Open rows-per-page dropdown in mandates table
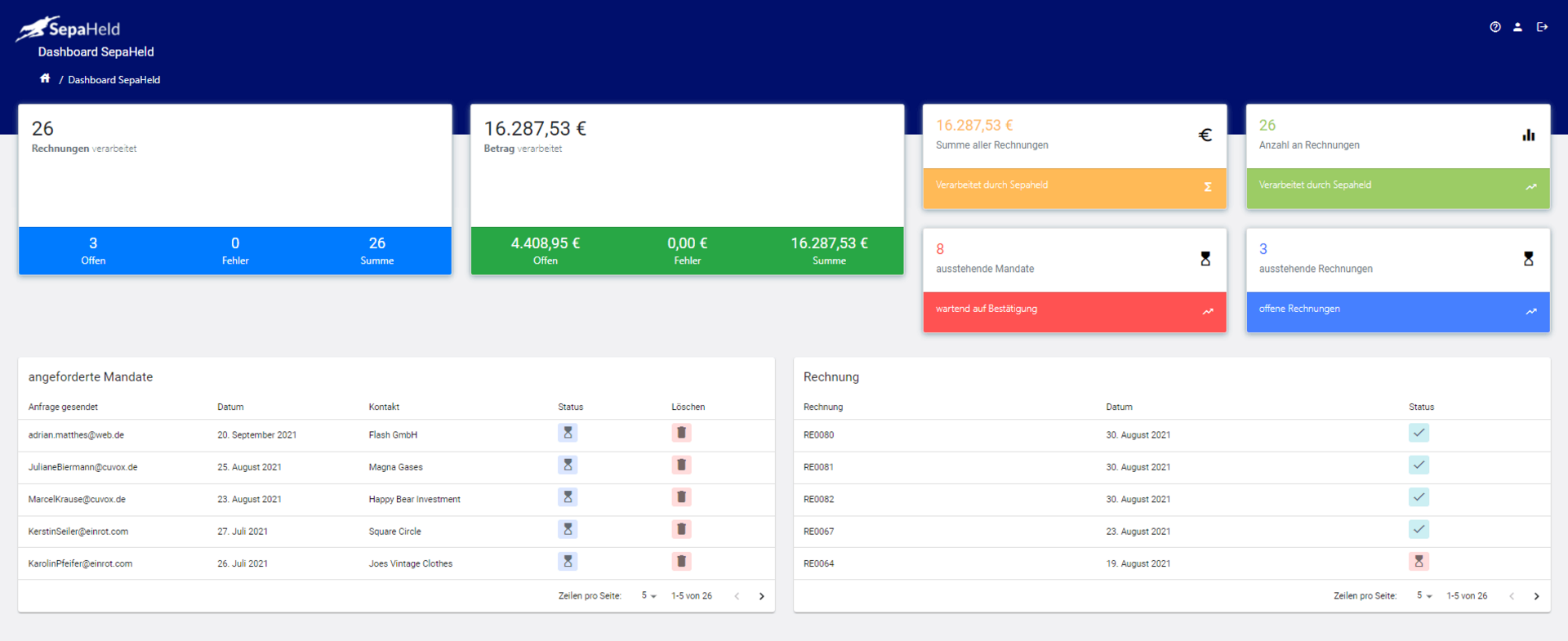This screenshot has height=641, width=1568. (x=648, y=596)
